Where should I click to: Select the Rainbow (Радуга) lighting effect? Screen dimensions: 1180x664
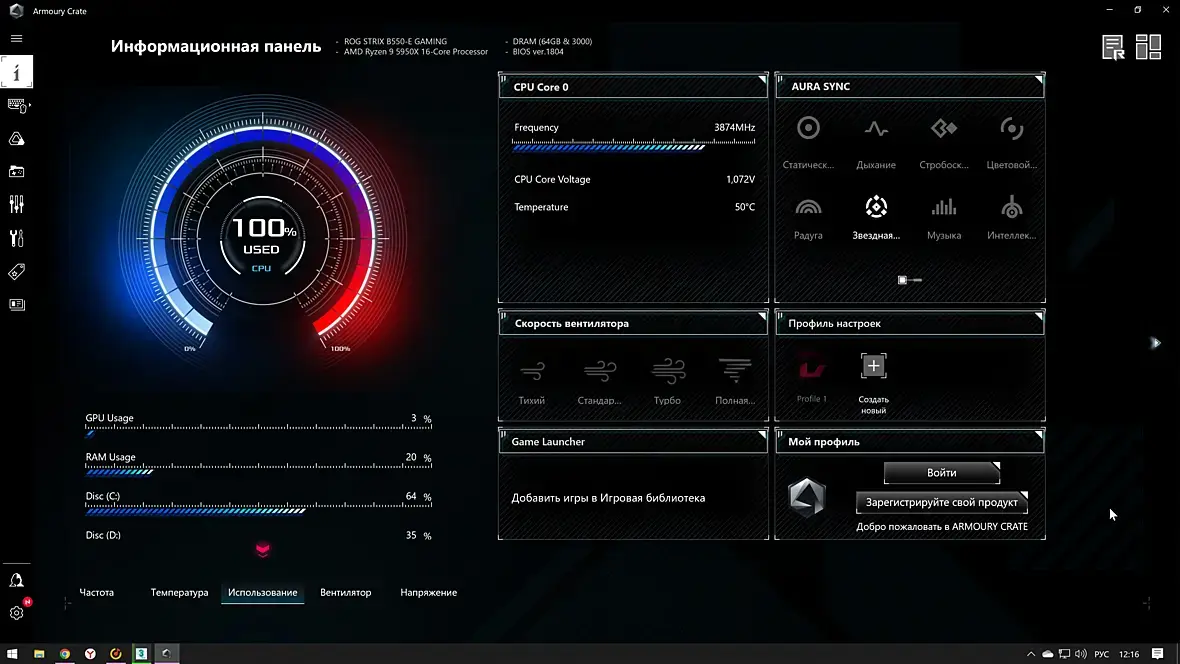point(808,207)
